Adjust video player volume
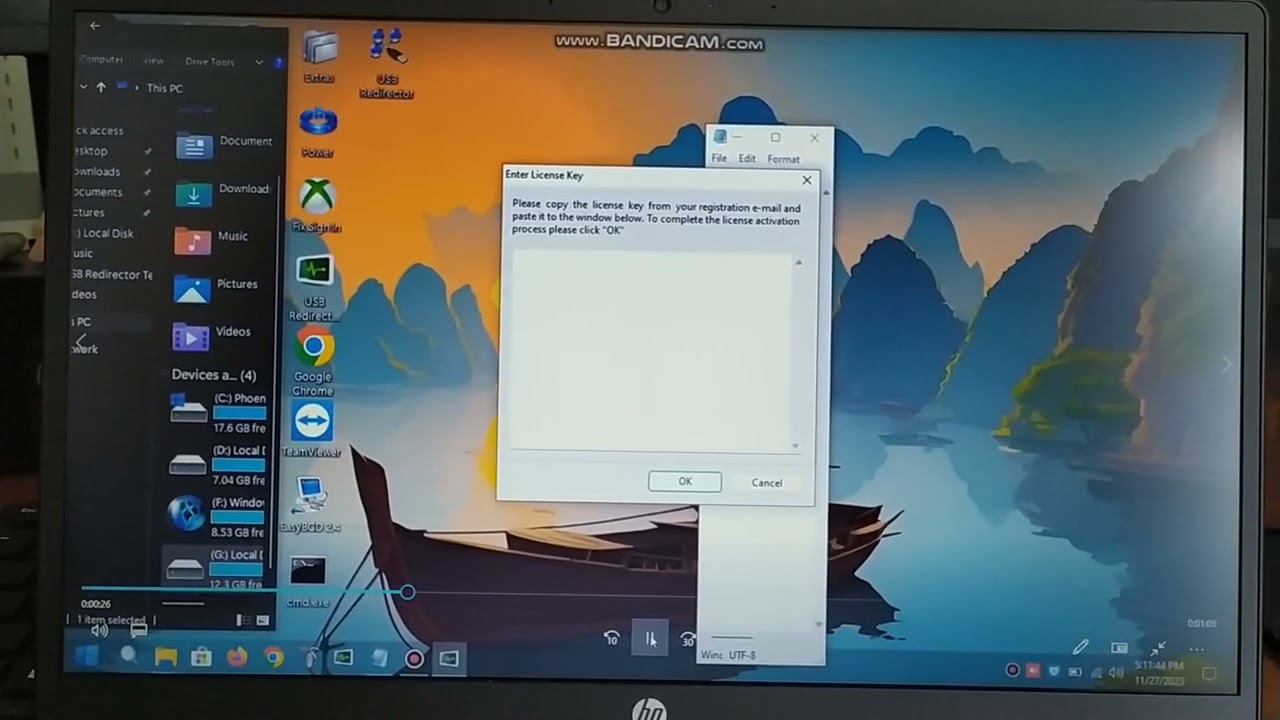This screenshot has height=720, width=1280. point(100,630)
